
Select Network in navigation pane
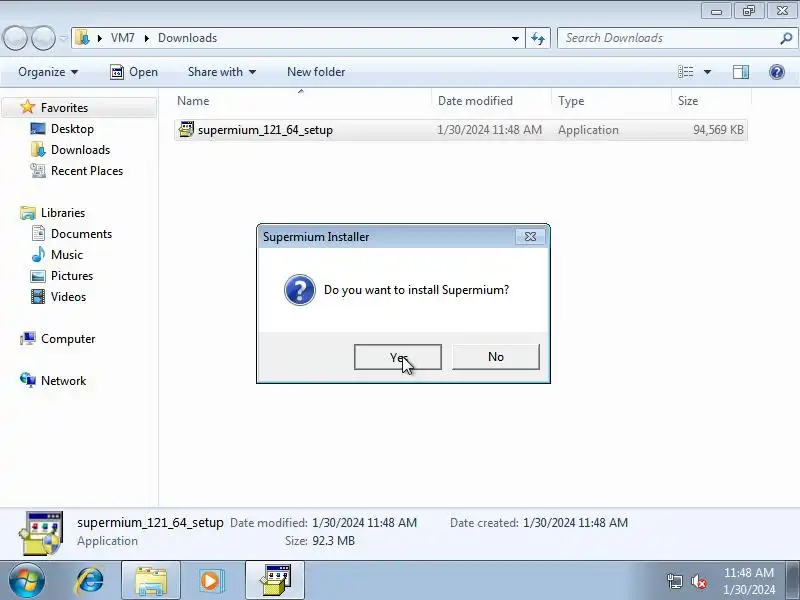pyautogui.click(x=63, y=381)
